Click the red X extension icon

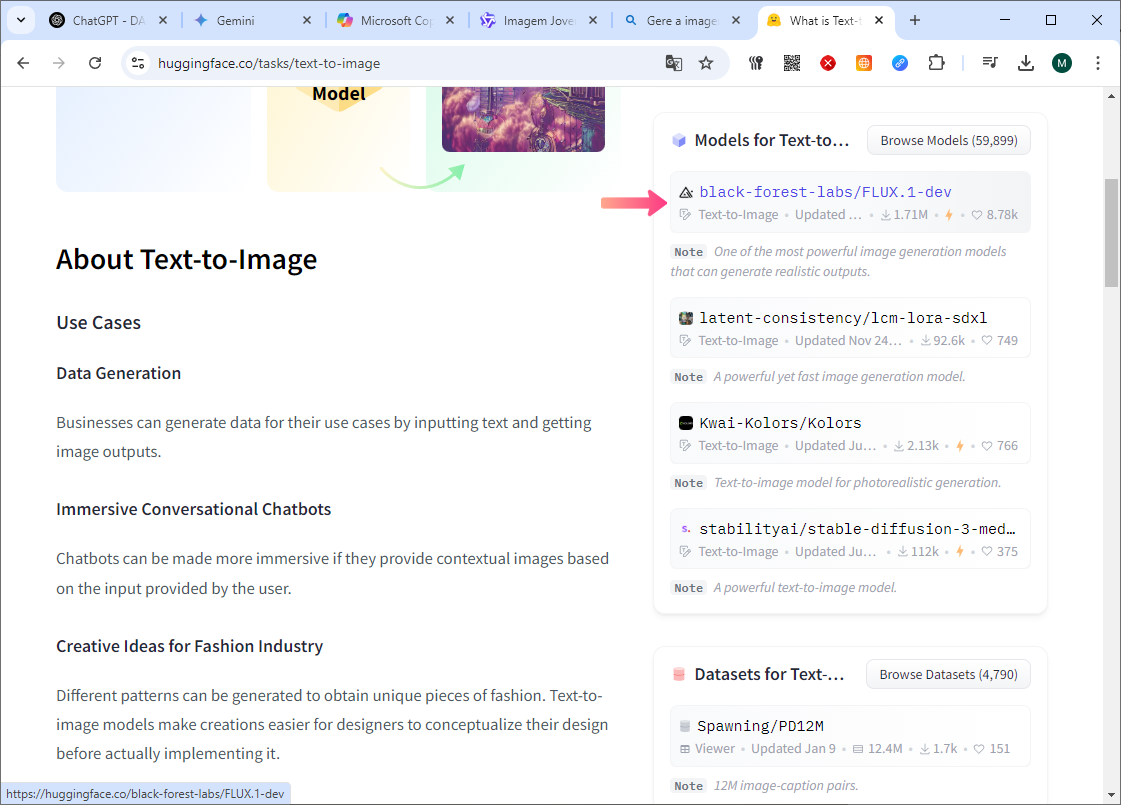(828, 63)
